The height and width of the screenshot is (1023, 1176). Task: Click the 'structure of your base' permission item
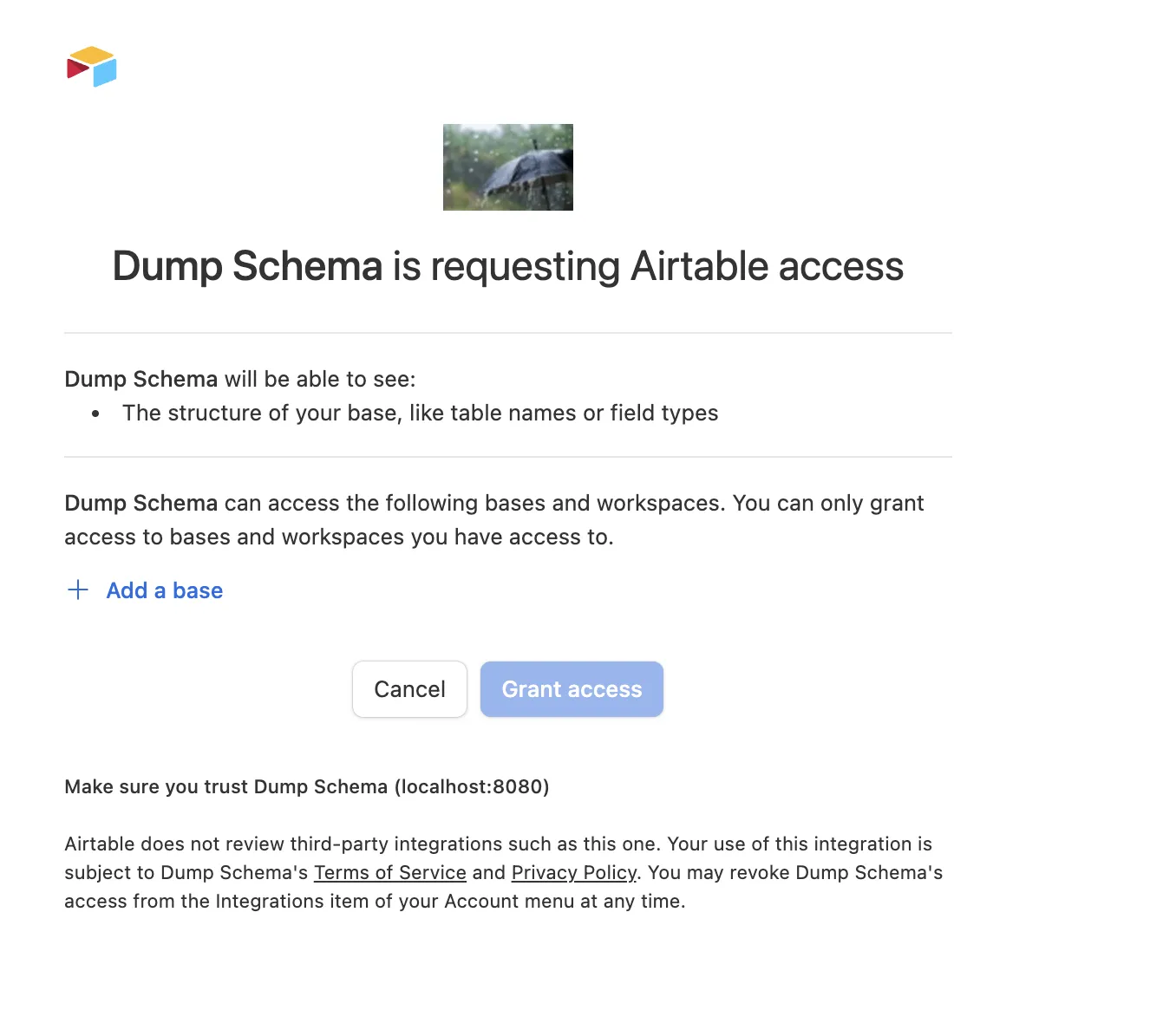point(420,413)
